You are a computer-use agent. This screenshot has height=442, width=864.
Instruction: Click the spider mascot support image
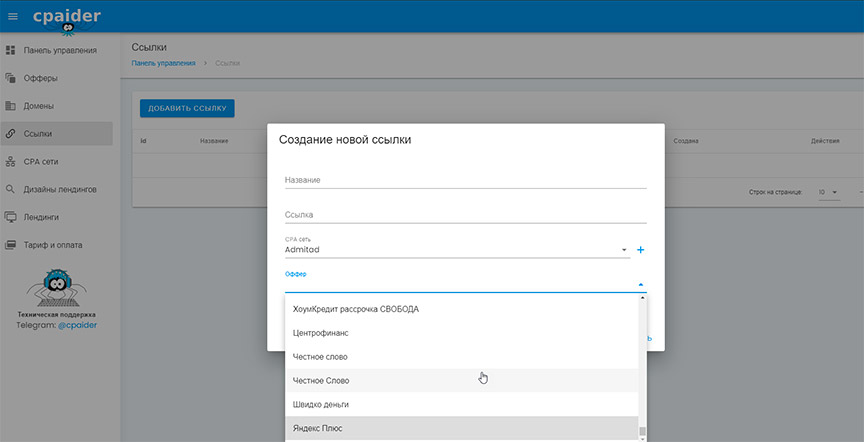[56, 288]
